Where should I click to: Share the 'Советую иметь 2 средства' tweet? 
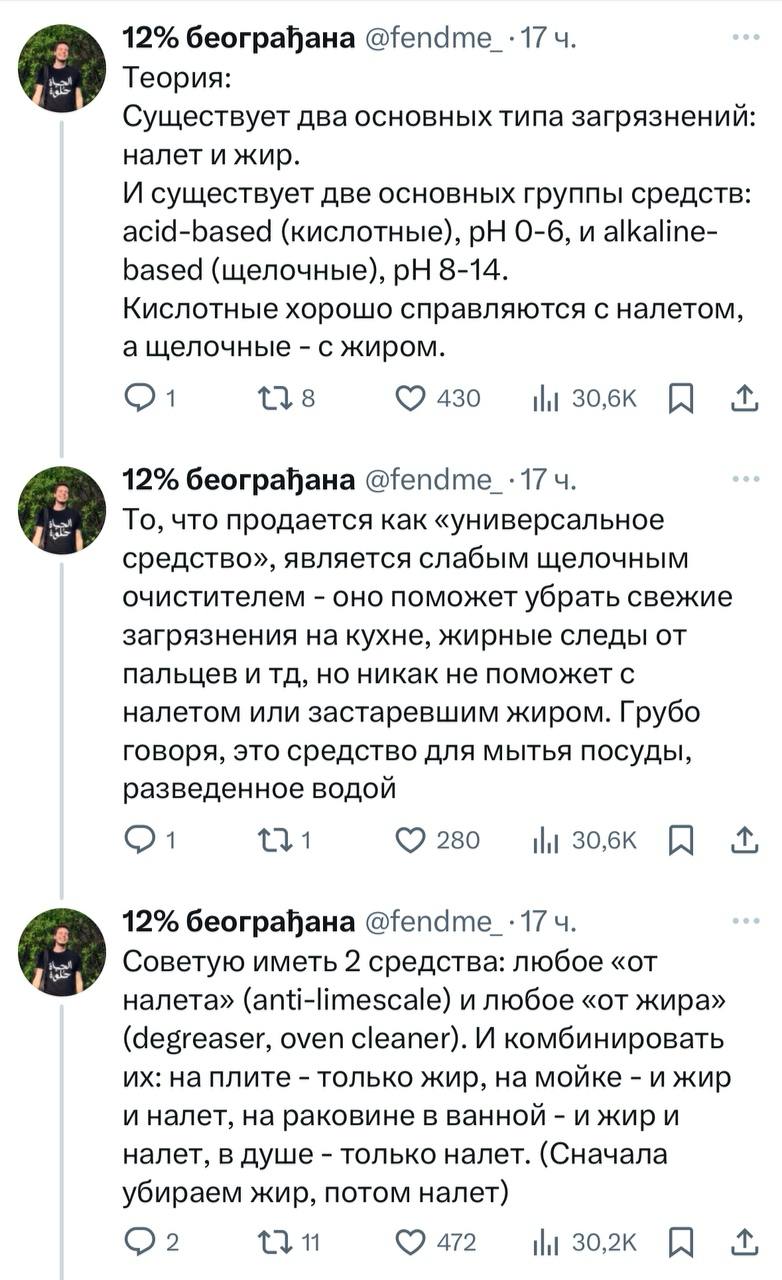point(744,1242)
